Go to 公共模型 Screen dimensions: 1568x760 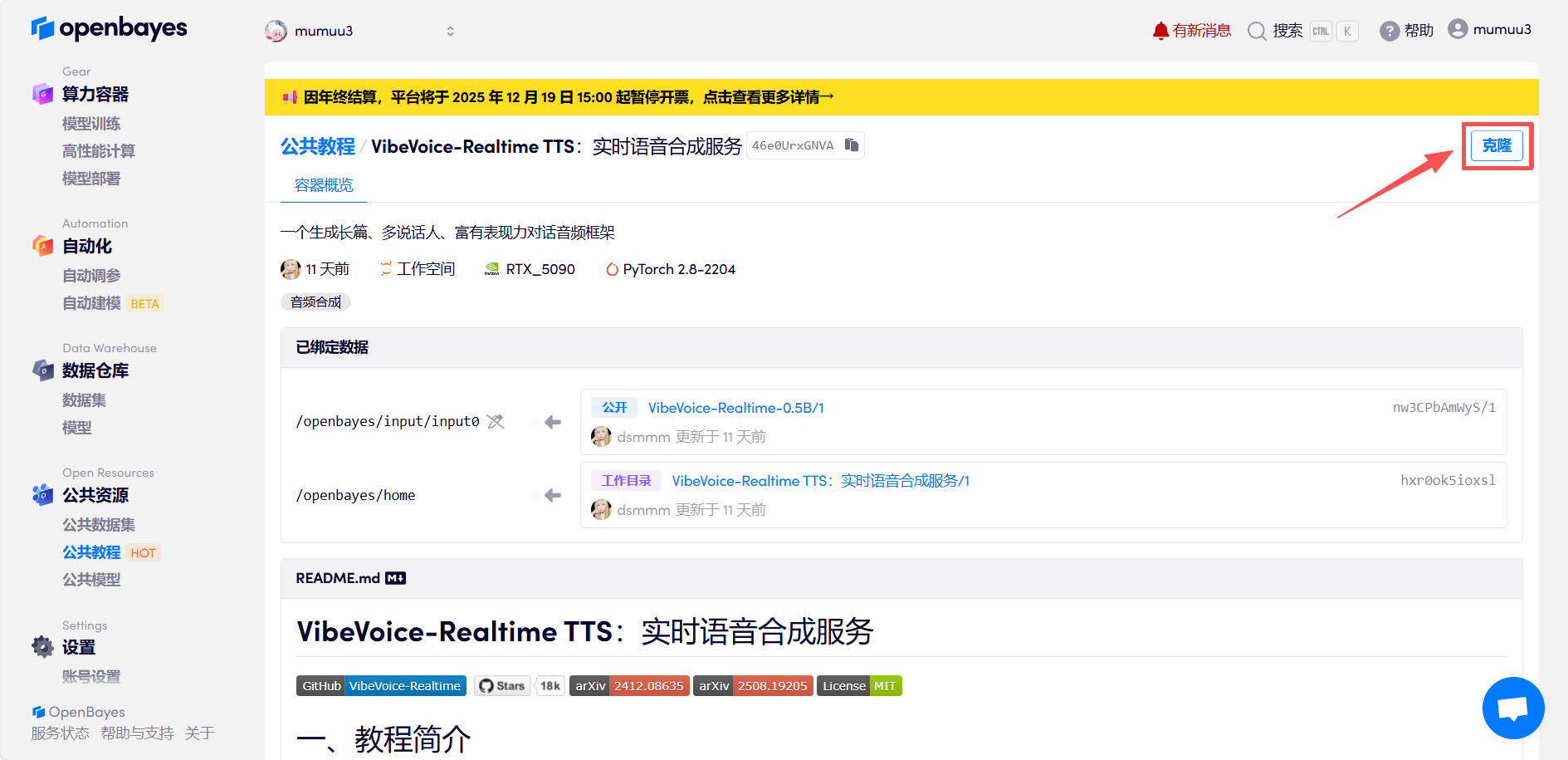(91, 580)
